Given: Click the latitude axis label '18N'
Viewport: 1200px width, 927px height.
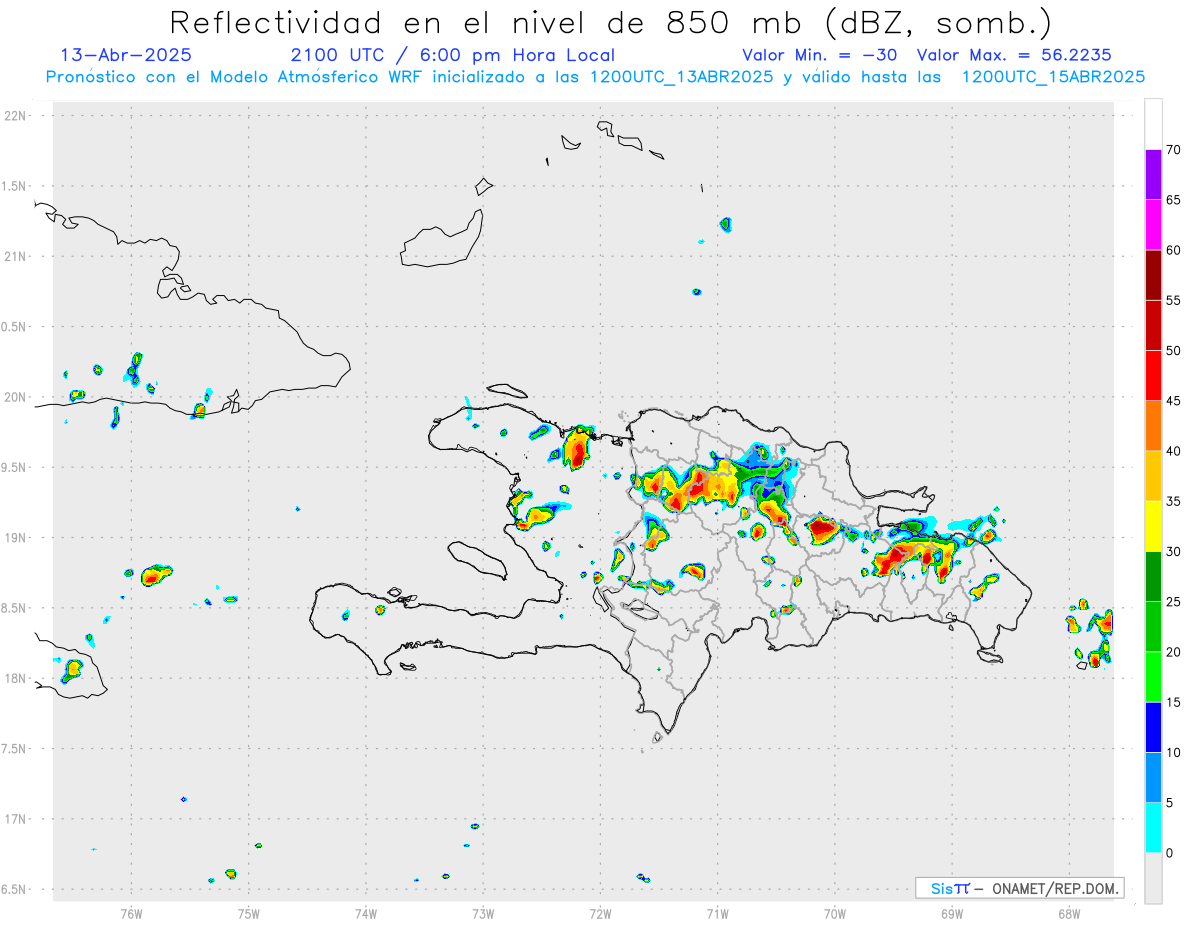Looking at the screenshot, I should (15, 679).
